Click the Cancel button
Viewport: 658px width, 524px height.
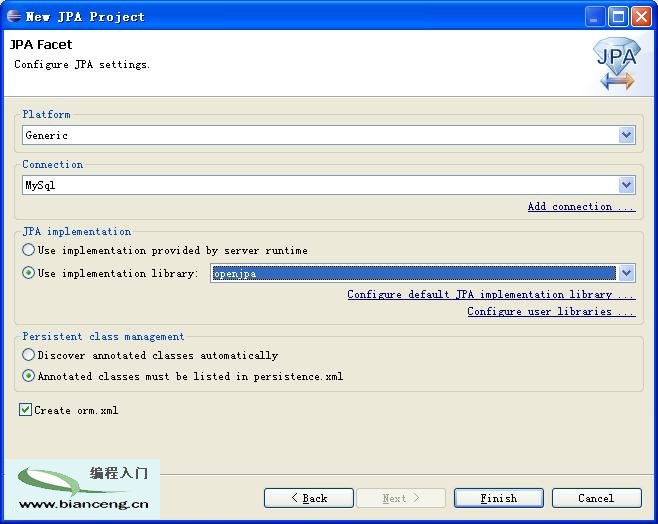pyautogui.click(x=596, y=498)
